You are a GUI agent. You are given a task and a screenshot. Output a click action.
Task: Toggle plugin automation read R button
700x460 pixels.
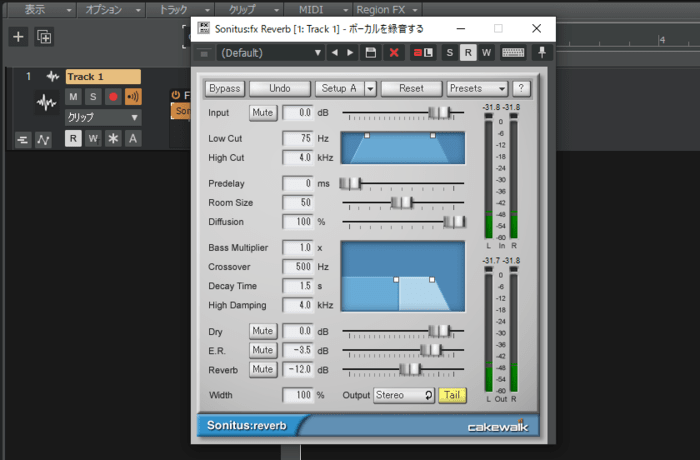point(468,53)
